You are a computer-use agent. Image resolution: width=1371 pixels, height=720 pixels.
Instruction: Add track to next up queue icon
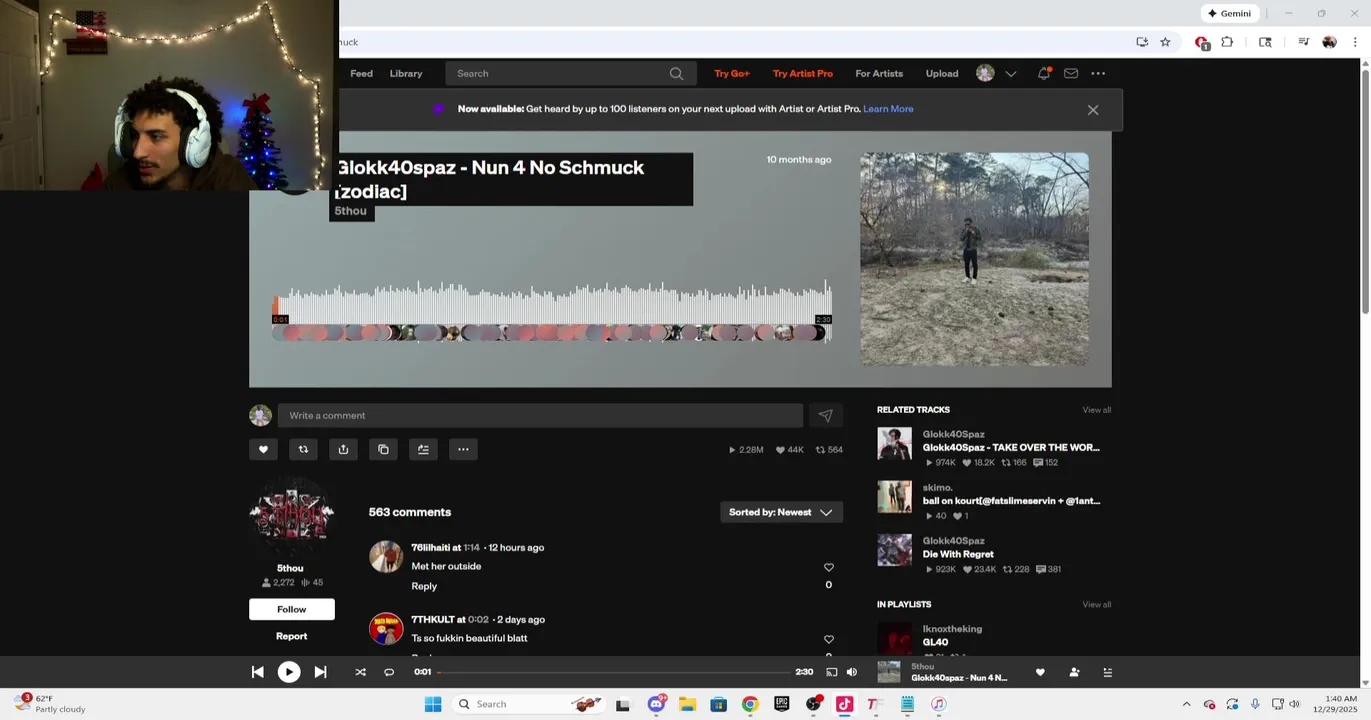click(423, 449)
